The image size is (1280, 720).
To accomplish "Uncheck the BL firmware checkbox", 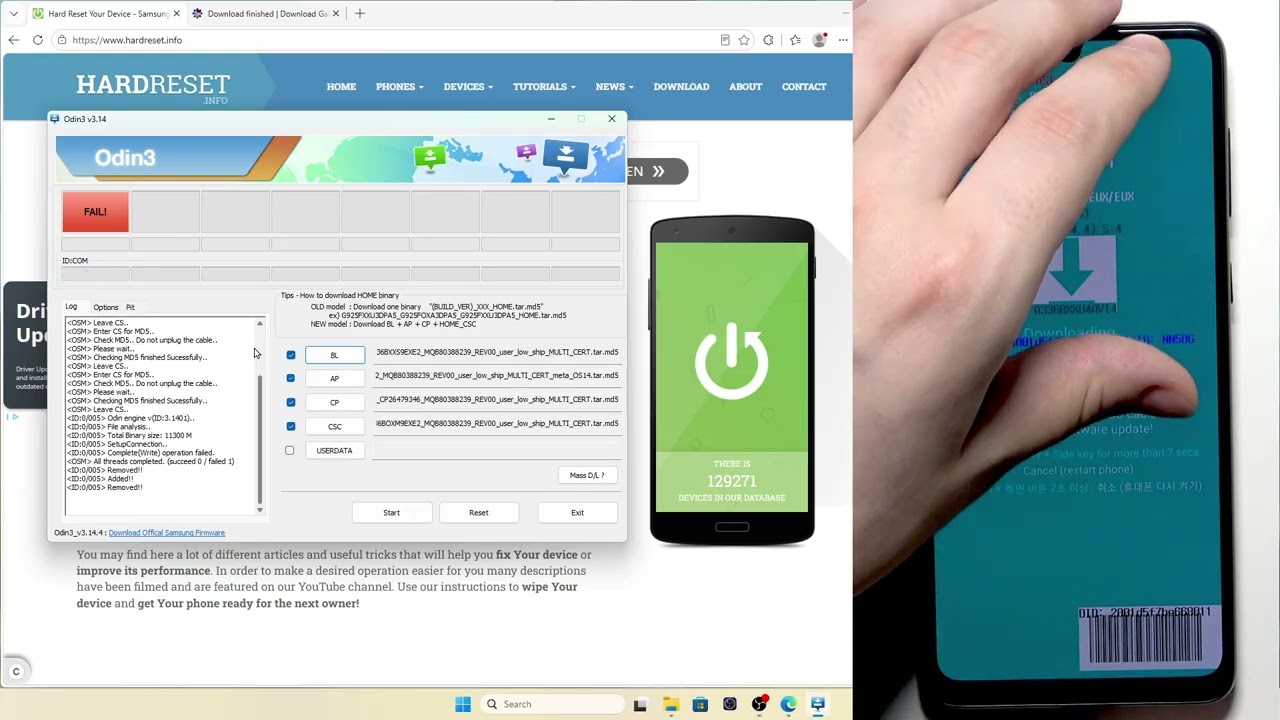I will tap(291, 355).
